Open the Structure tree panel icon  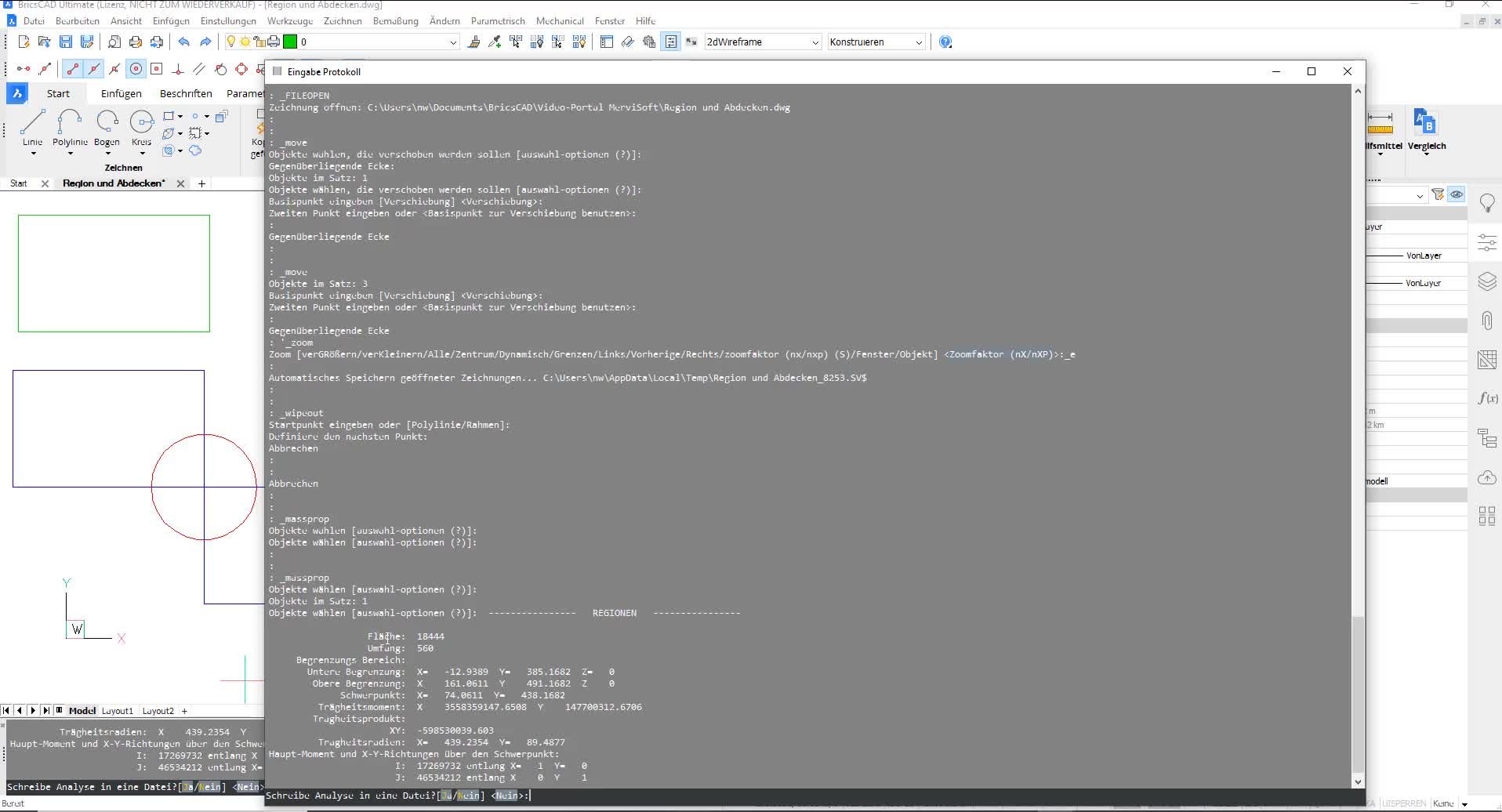pos(1487,437)
